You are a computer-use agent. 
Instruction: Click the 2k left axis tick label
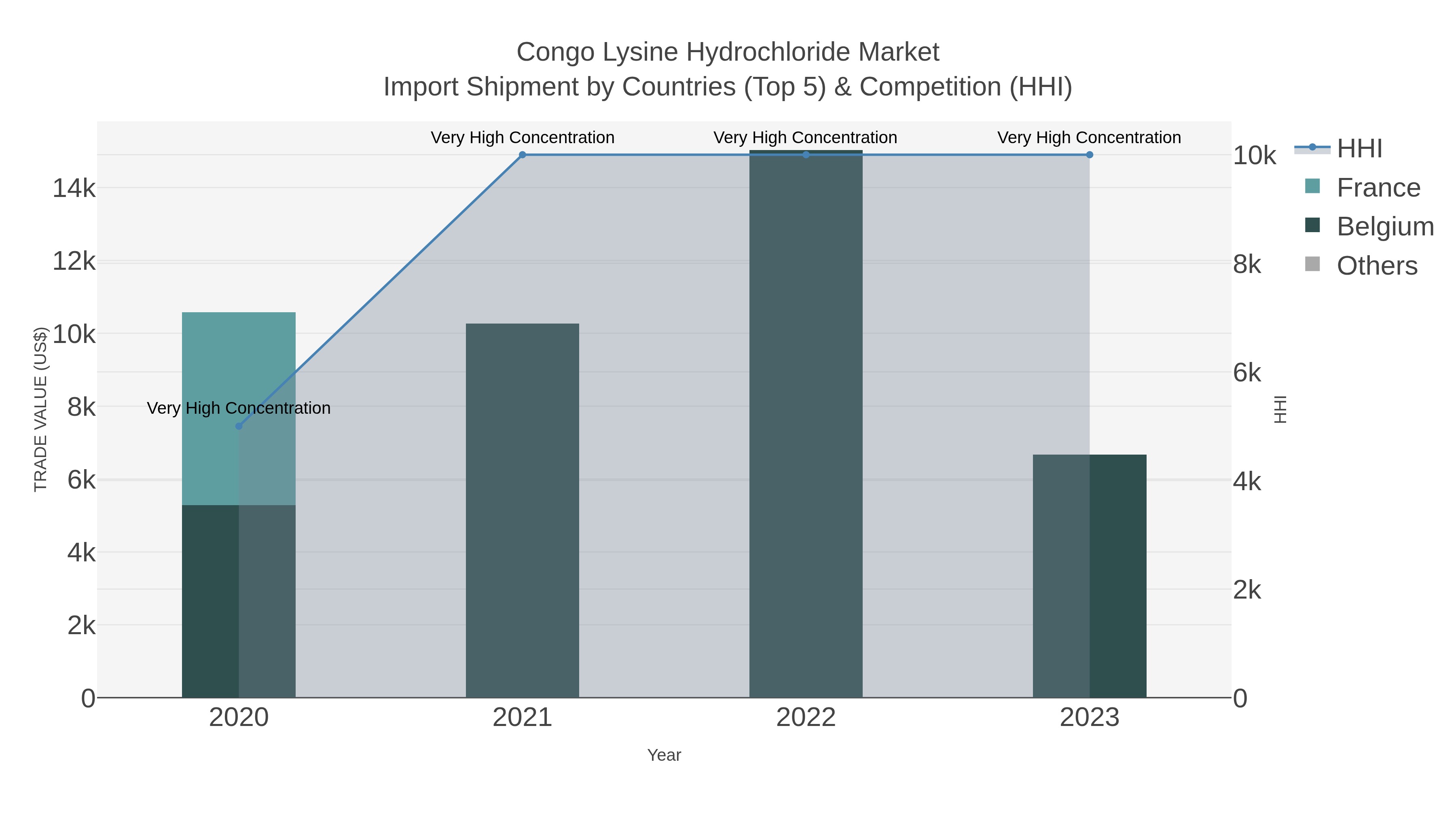(81, 626)
